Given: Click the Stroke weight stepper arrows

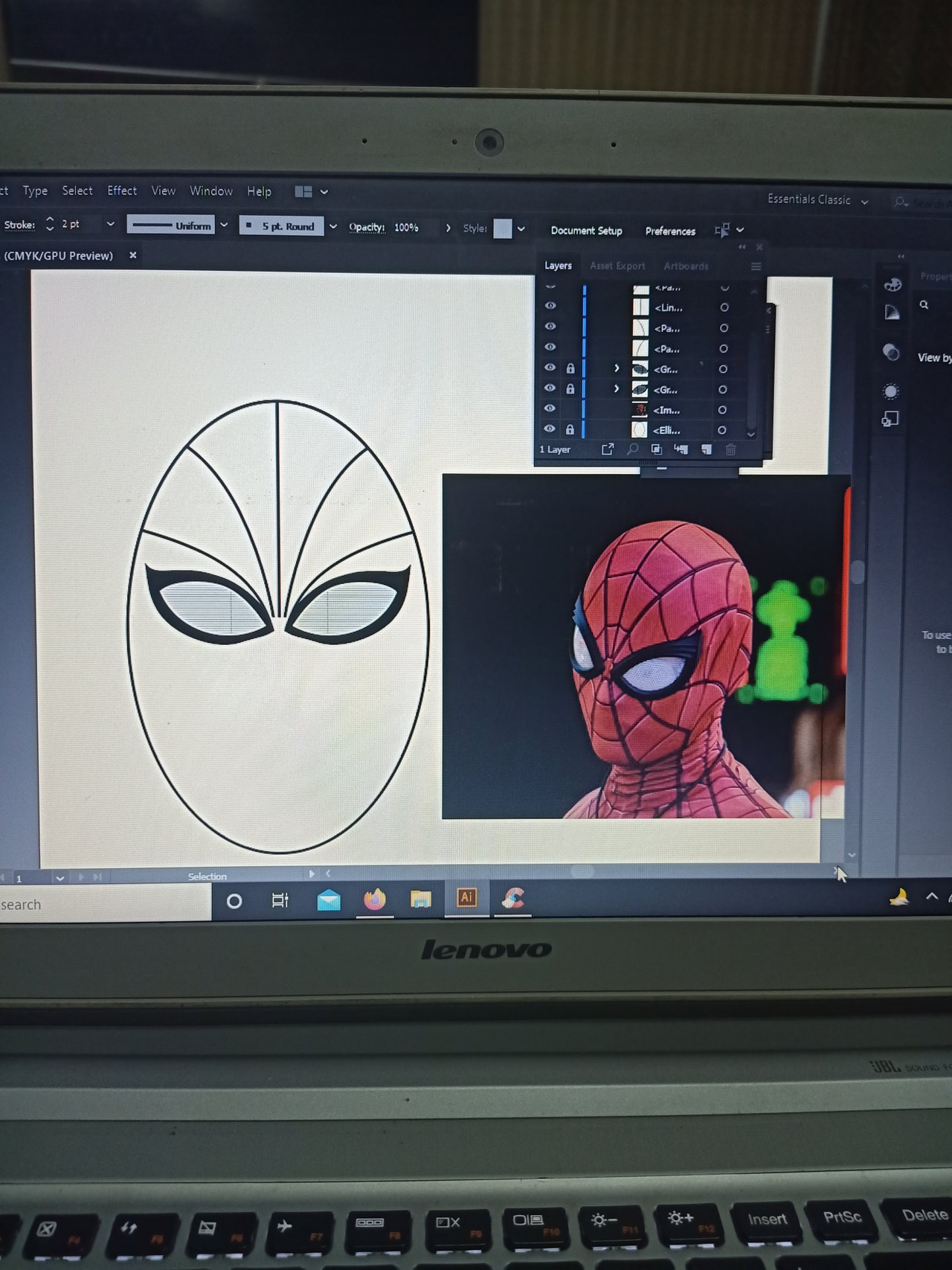Looking at the screenshot, I should click(50, 224).
